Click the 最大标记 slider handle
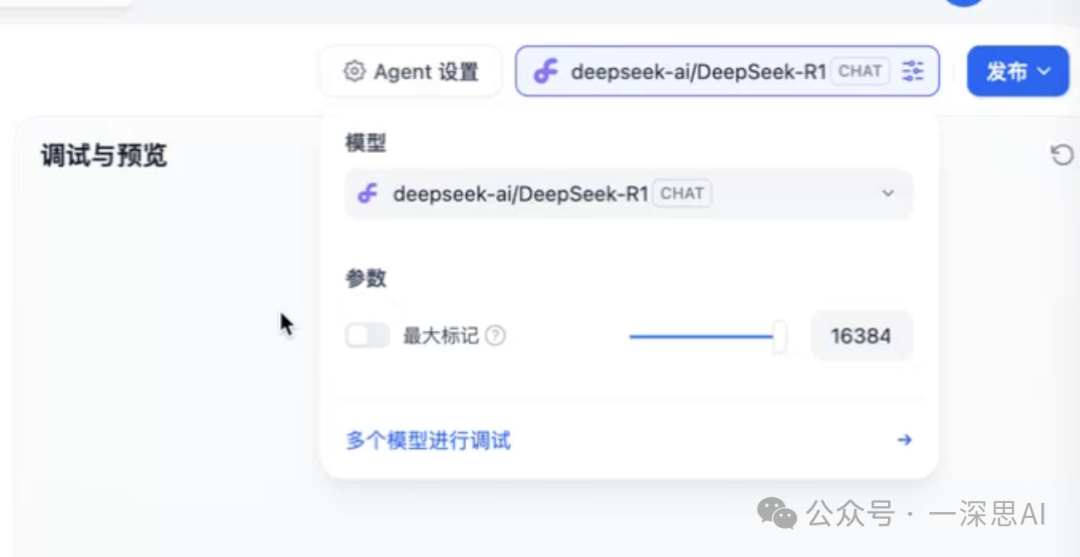This screenshot has width=1080, height=557. [779, 337]
